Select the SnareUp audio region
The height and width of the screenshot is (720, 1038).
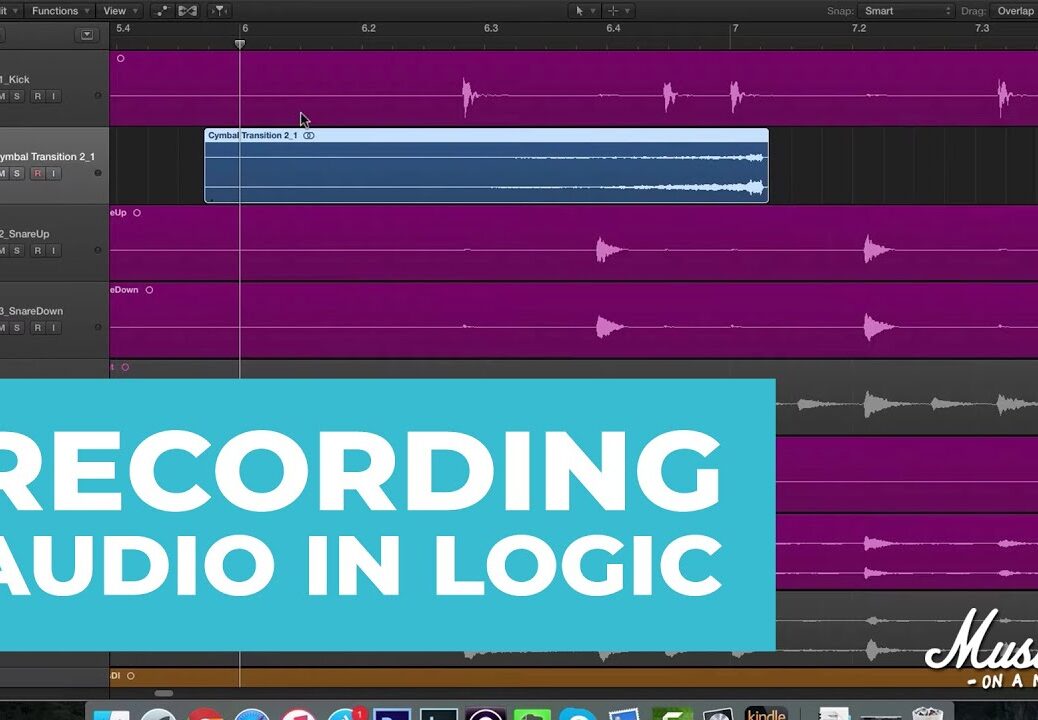(573, 243)
